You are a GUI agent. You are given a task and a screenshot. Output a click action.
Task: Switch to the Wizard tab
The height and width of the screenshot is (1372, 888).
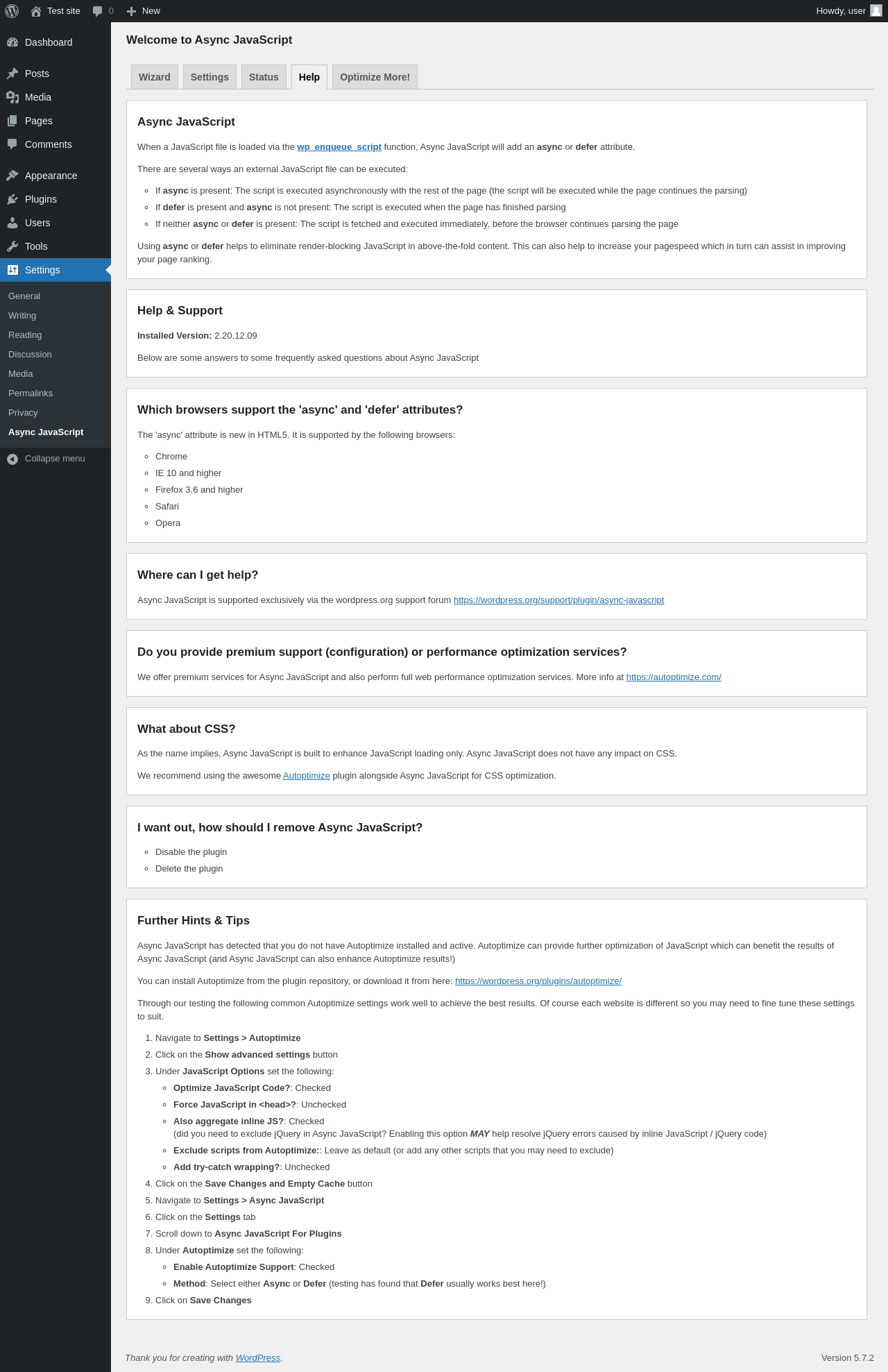point(154,77)
